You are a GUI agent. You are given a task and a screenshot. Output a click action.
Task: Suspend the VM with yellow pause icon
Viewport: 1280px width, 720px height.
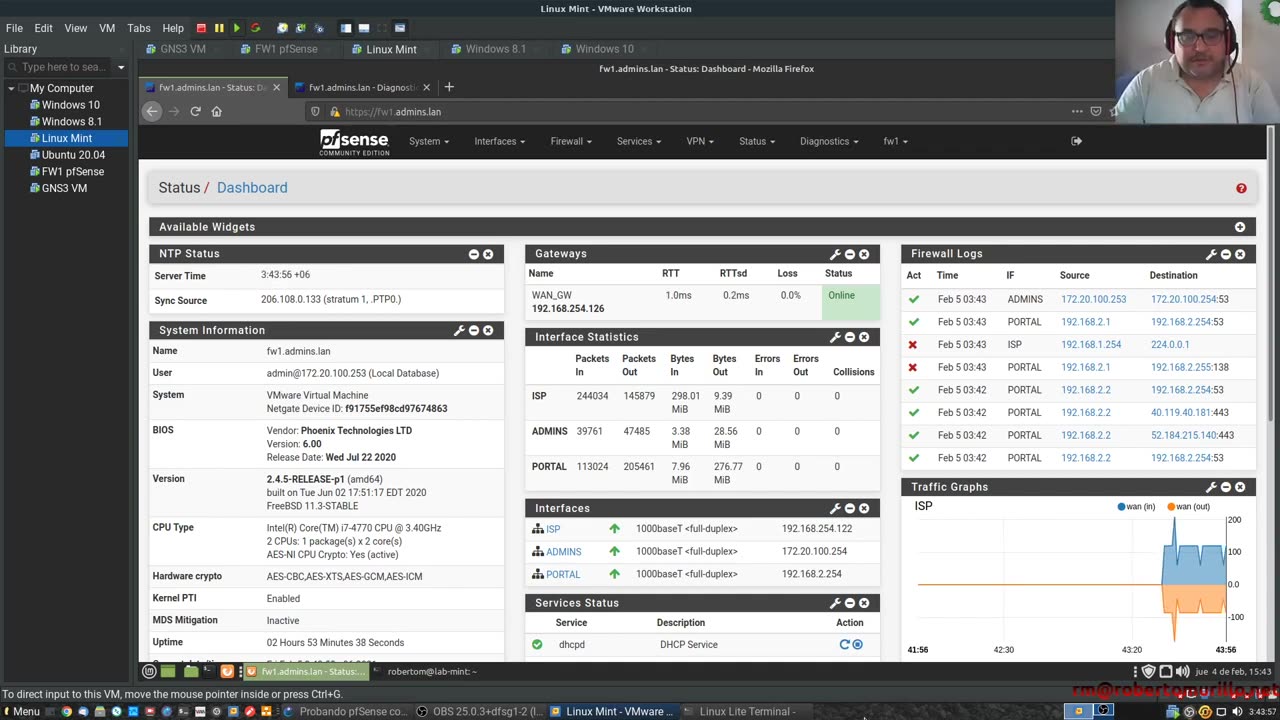(x=219, y=28)
